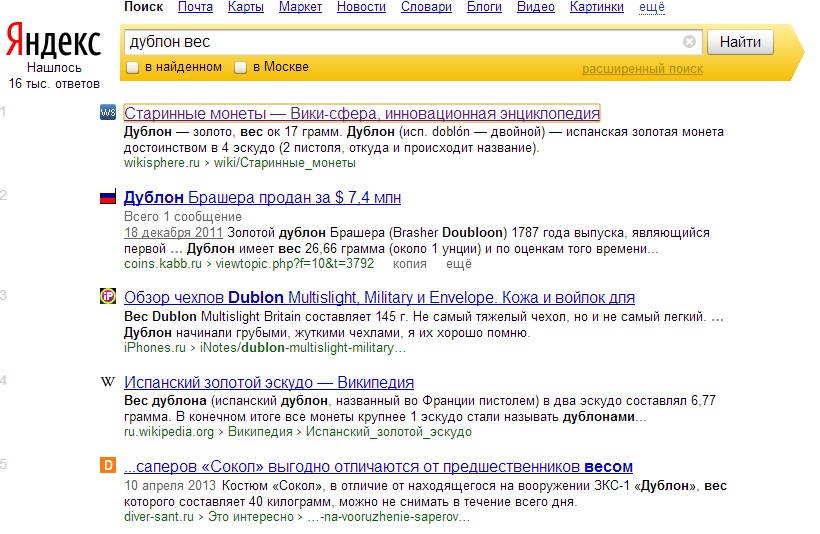The width and height of the screenshot is (820, 534).
Task: Switch to the Видео tab
Action: (x=536, y=7)
